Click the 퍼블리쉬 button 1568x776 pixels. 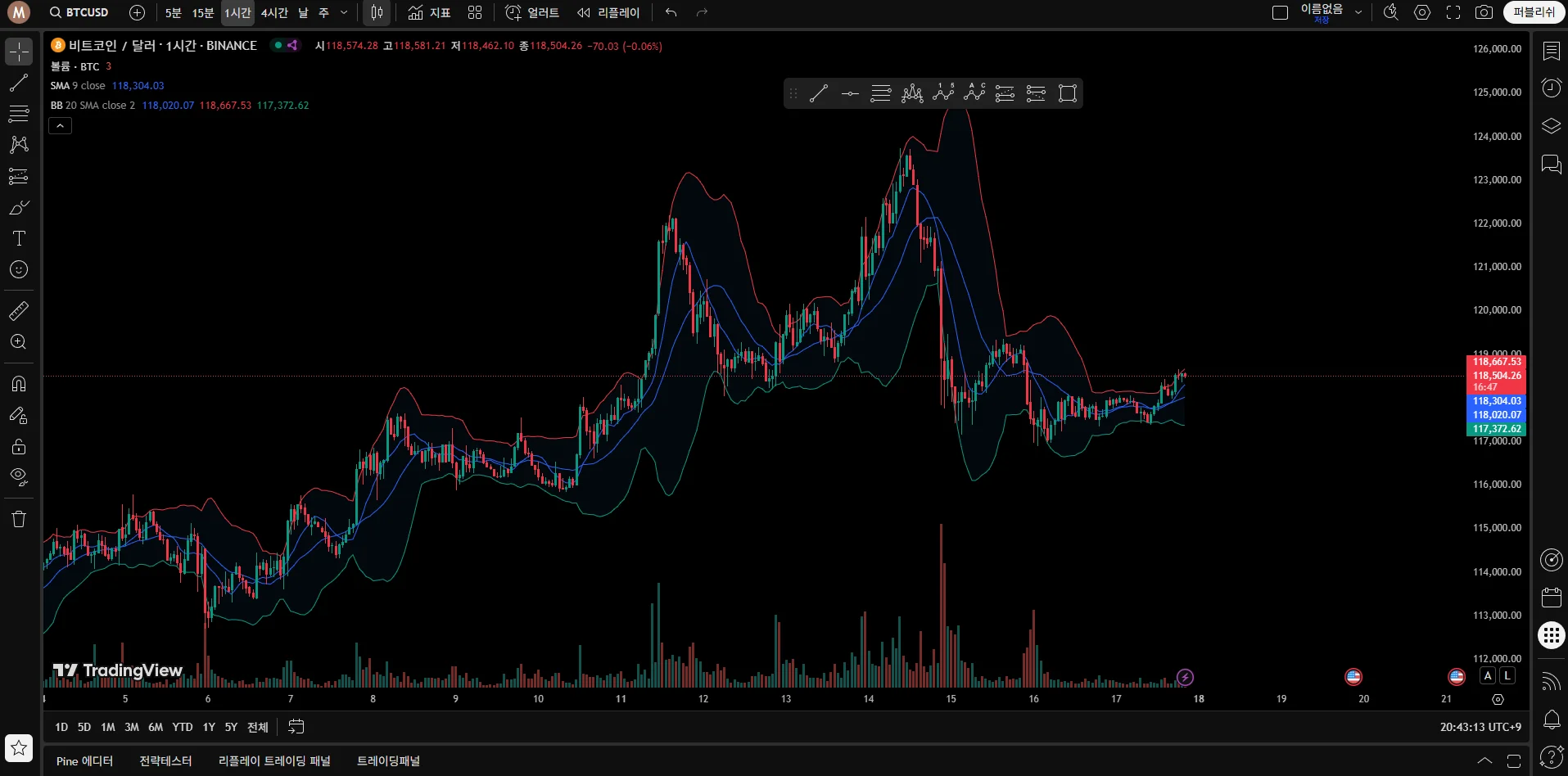point(1533,12)
